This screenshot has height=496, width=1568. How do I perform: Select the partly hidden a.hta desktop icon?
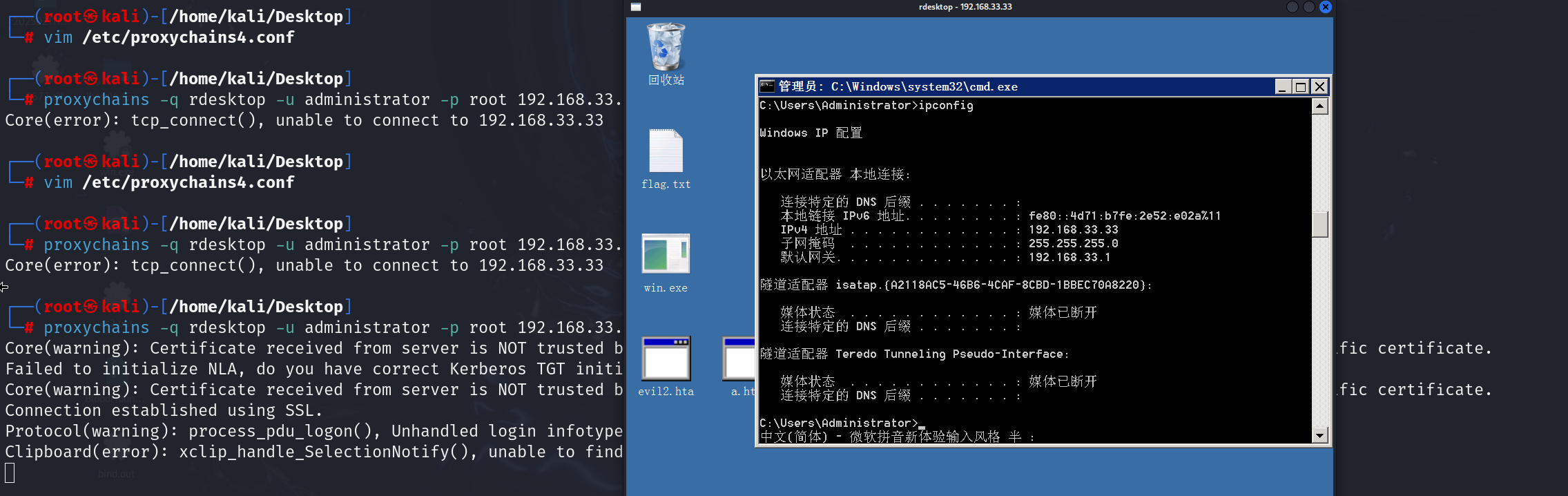point(739,366)
